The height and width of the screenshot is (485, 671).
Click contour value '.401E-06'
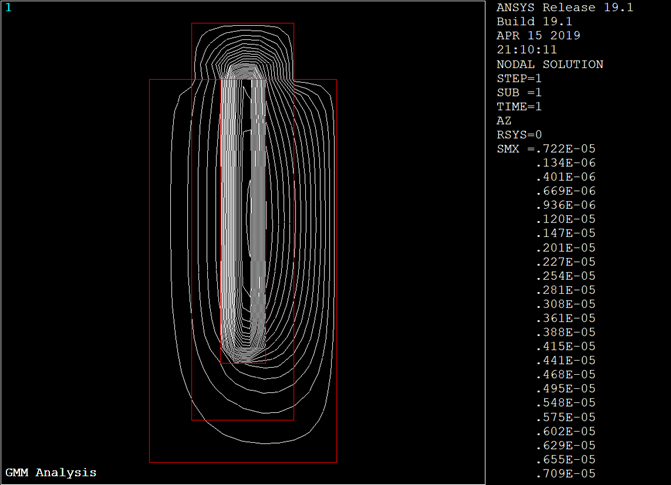(x=566, y=177)
